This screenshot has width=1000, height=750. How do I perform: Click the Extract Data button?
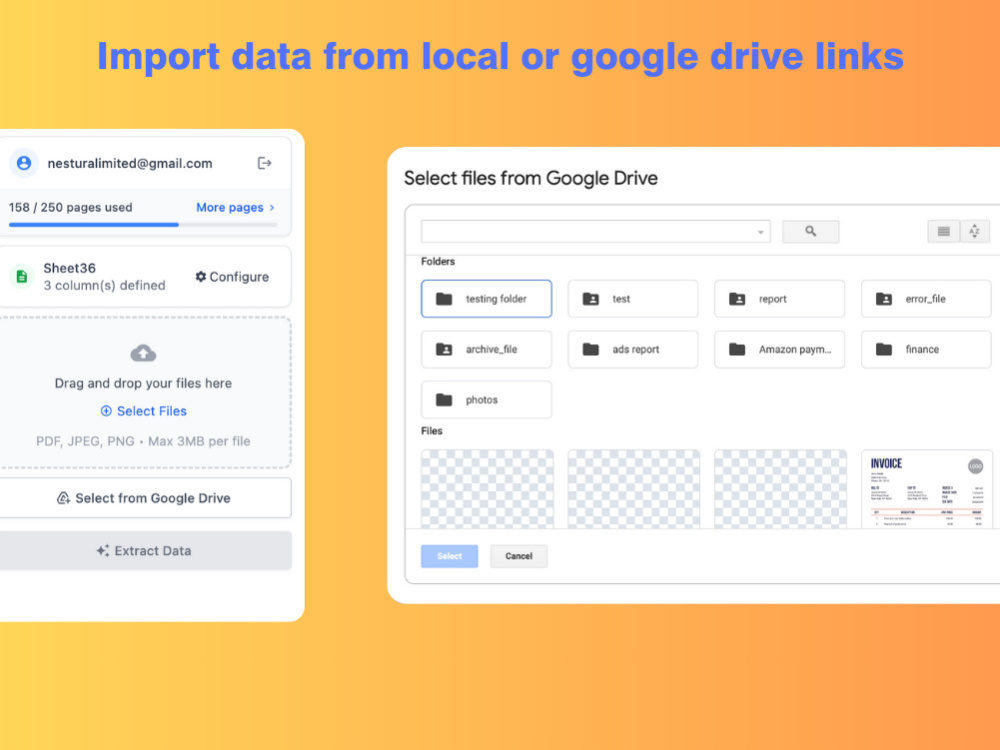coord(145,550)
